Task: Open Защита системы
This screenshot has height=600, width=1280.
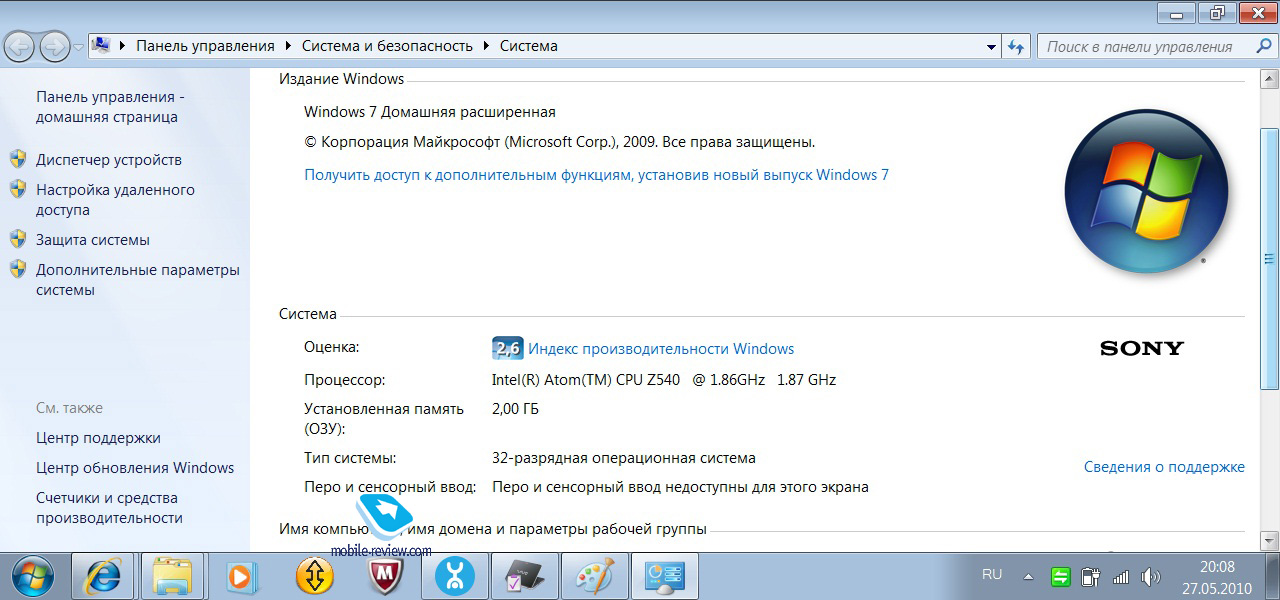Action: click(x=93, y=240)
